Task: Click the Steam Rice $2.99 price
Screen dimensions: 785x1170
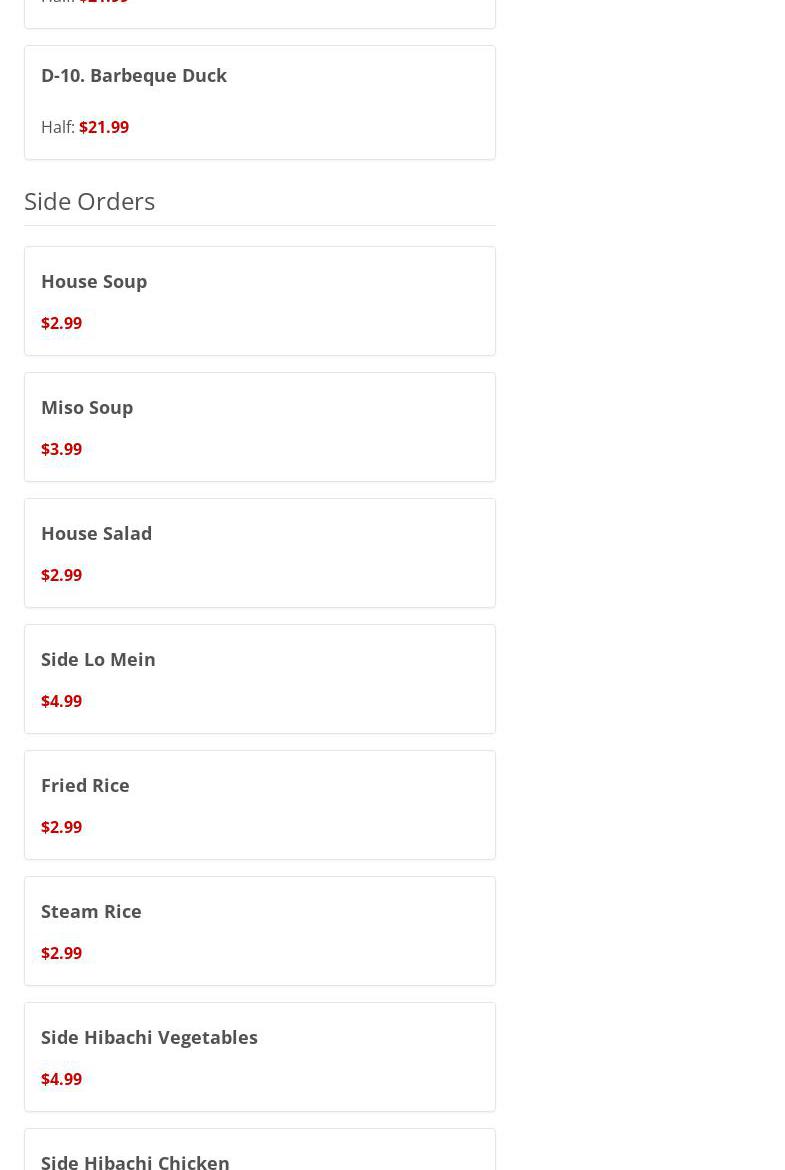Action: (x=61, y=953)
